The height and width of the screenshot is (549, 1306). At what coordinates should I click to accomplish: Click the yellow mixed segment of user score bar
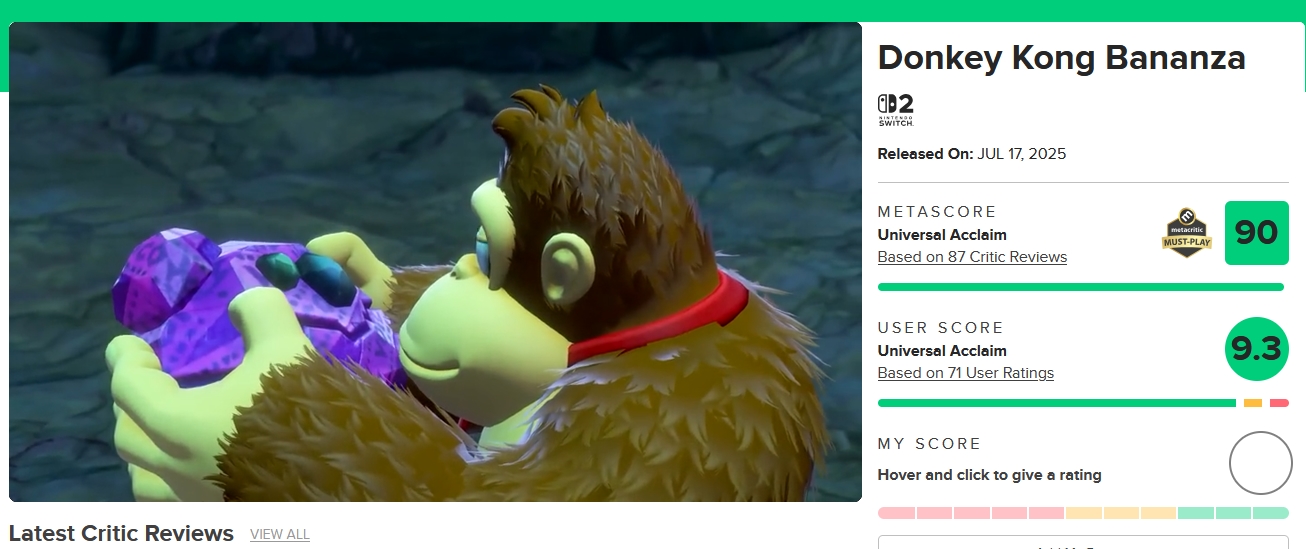[x=1253, y=403]
